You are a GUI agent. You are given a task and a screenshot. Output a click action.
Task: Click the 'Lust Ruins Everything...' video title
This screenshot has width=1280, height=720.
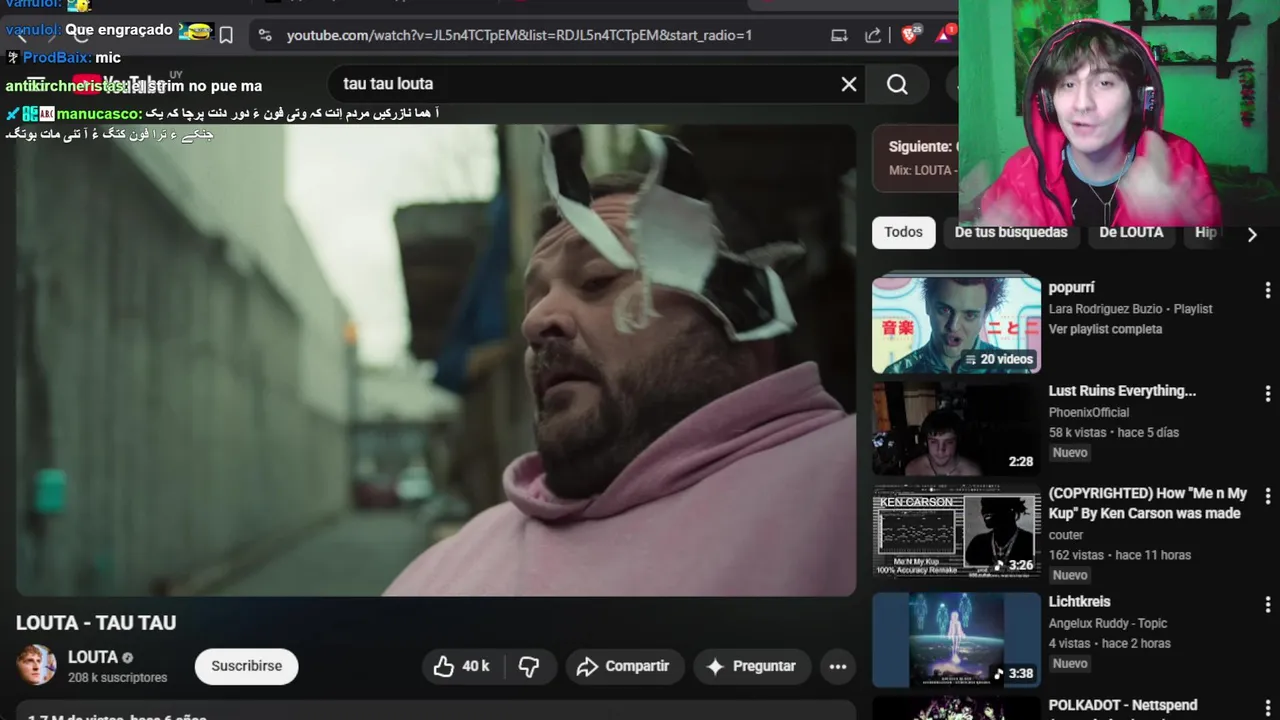(1122, 391)
